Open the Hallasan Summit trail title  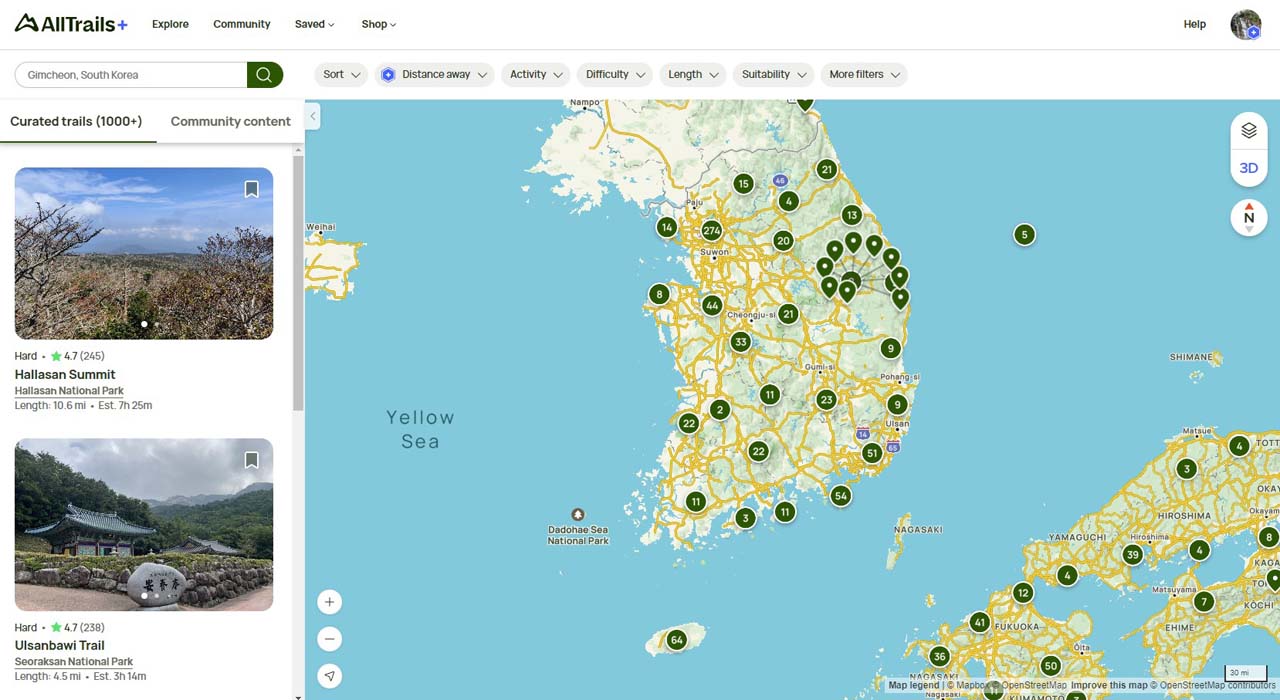coord(65,374)
